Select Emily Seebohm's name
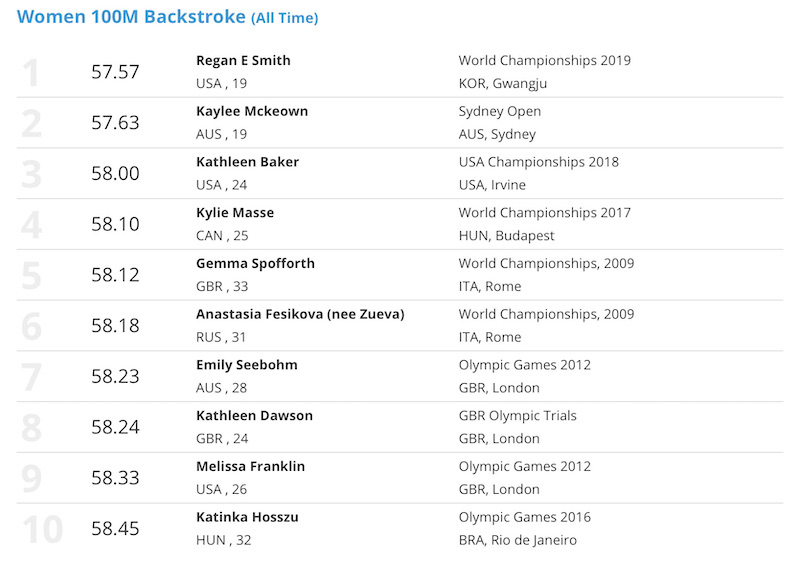The height and width of the screenshot is (561, 800). (x=247, y=365)
